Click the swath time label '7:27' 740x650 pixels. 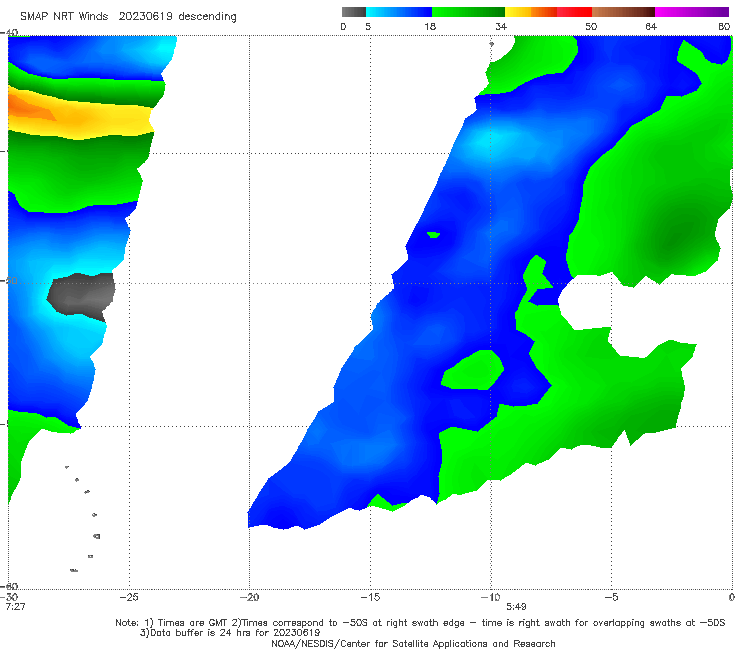[15, 607]
